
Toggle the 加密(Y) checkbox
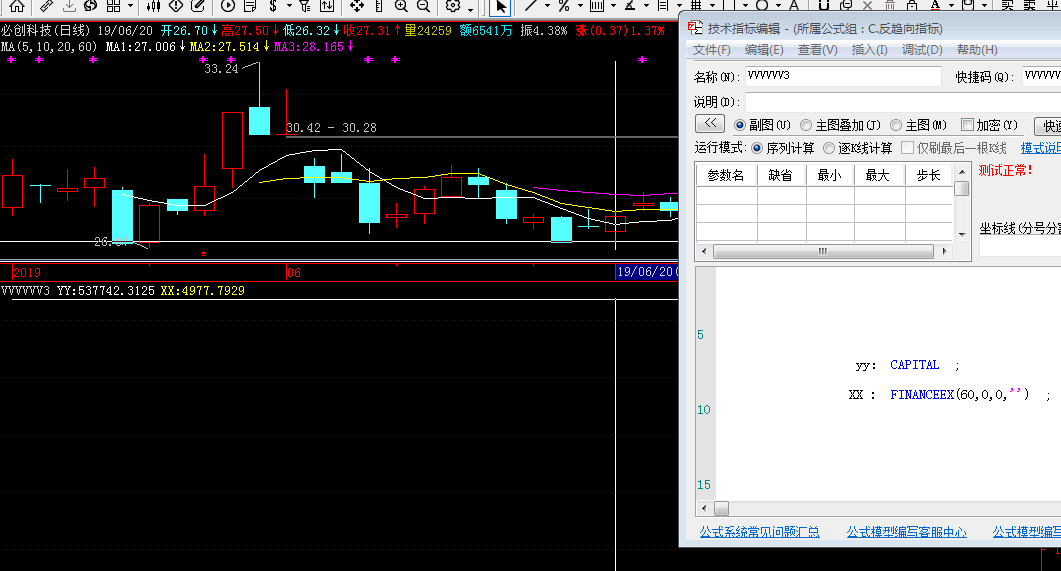click(968, 124)
